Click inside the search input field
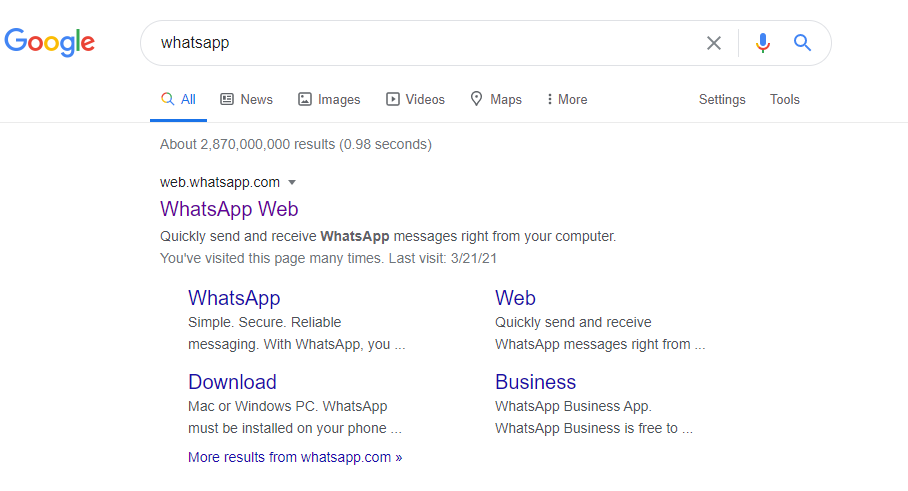The width and height of the screenshot is (908, 491). pyautogui.click(x=420, y=43)
